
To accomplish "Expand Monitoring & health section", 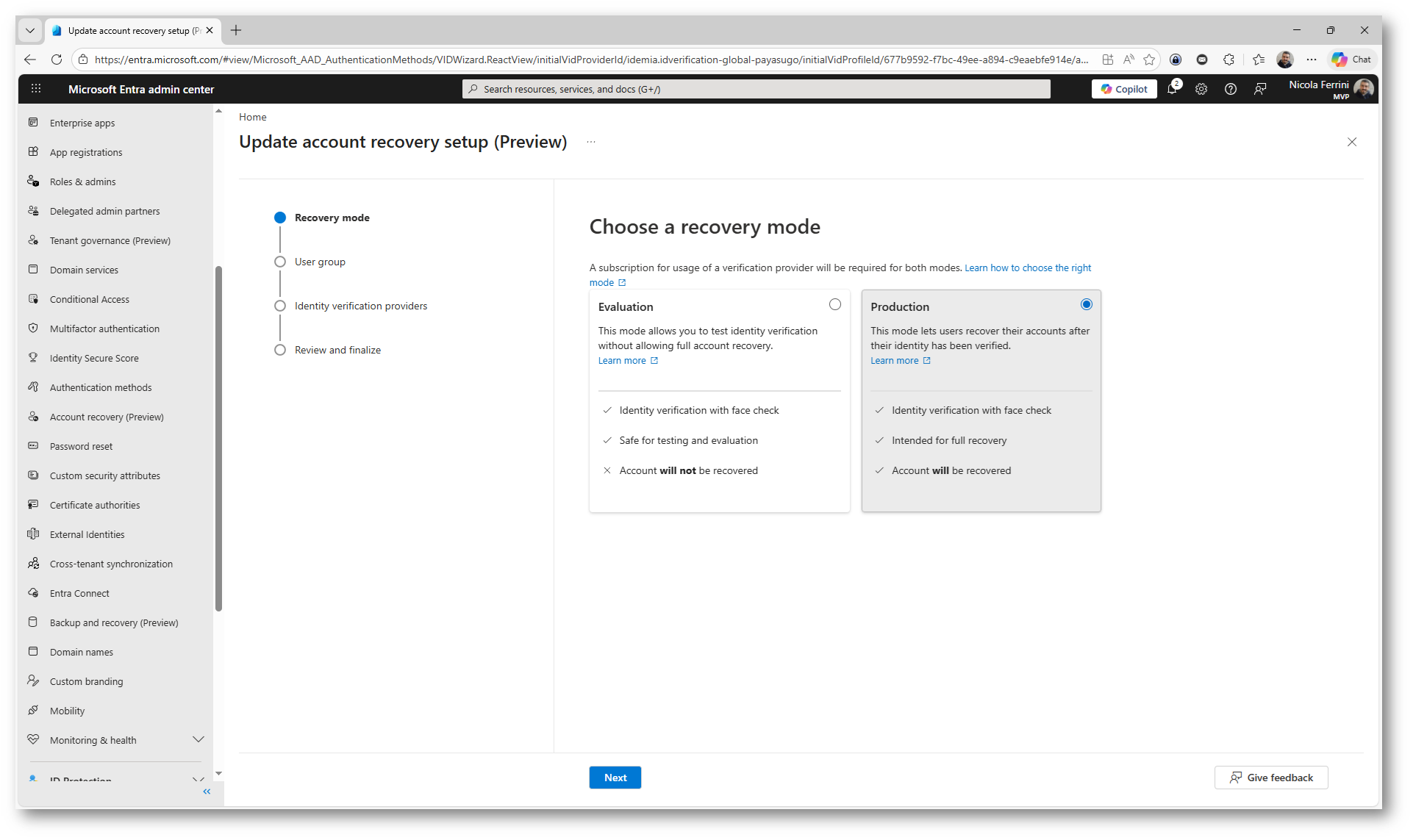I will pyautogui.click(x=198, y=739).
